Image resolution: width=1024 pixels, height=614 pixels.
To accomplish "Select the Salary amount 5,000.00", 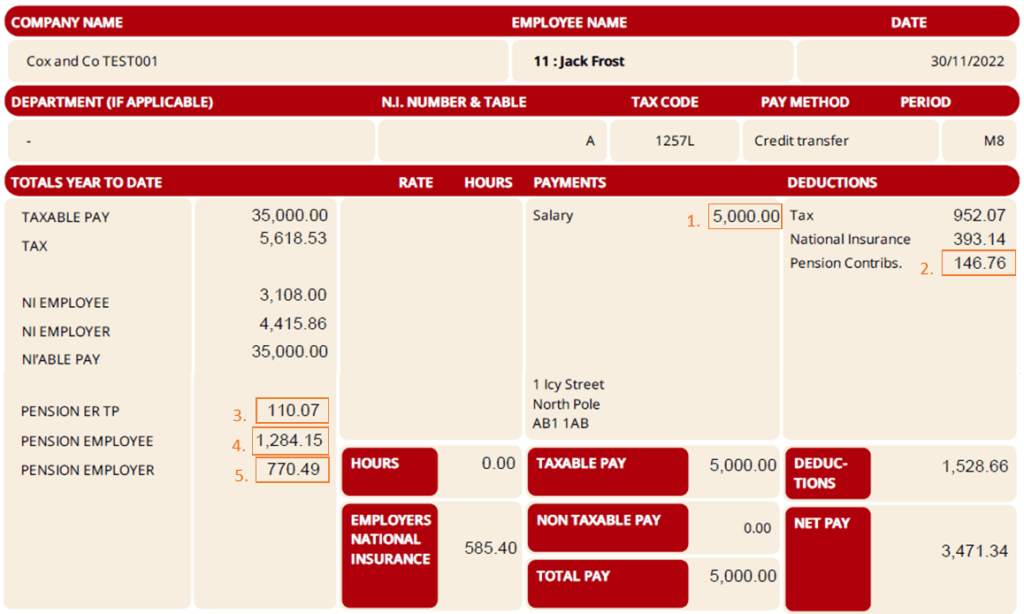I will point(745,216).
